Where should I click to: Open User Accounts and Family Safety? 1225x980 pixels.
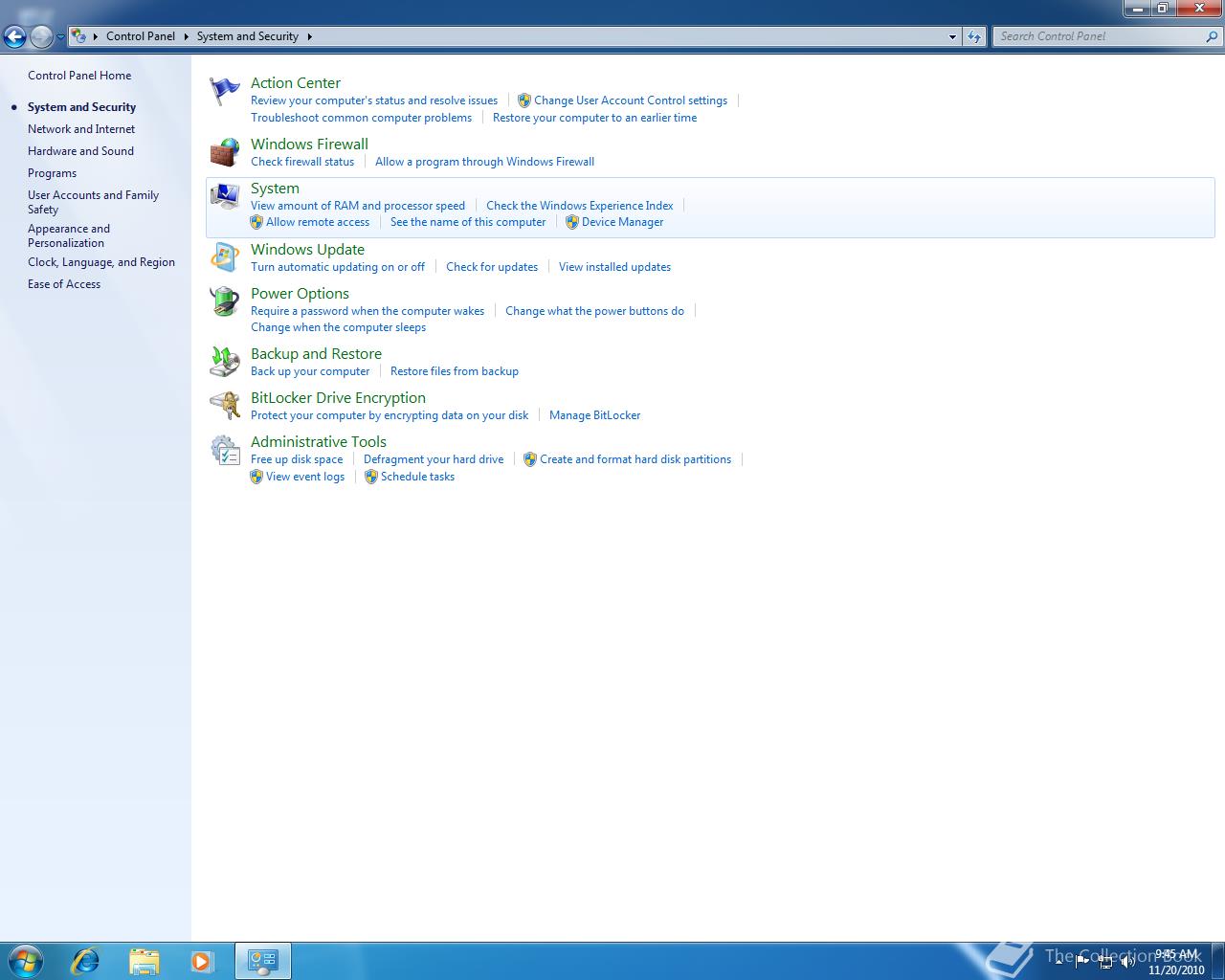pyautogui.click(x=93, y=202)
